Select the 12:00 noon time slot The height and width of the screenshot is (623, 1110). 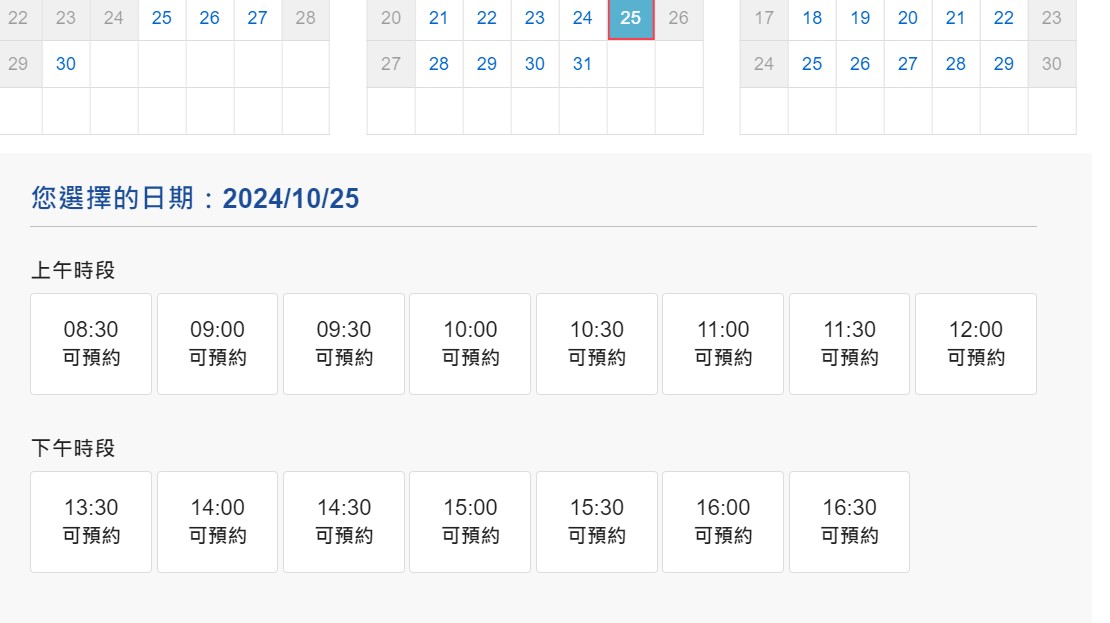point(976,343)
